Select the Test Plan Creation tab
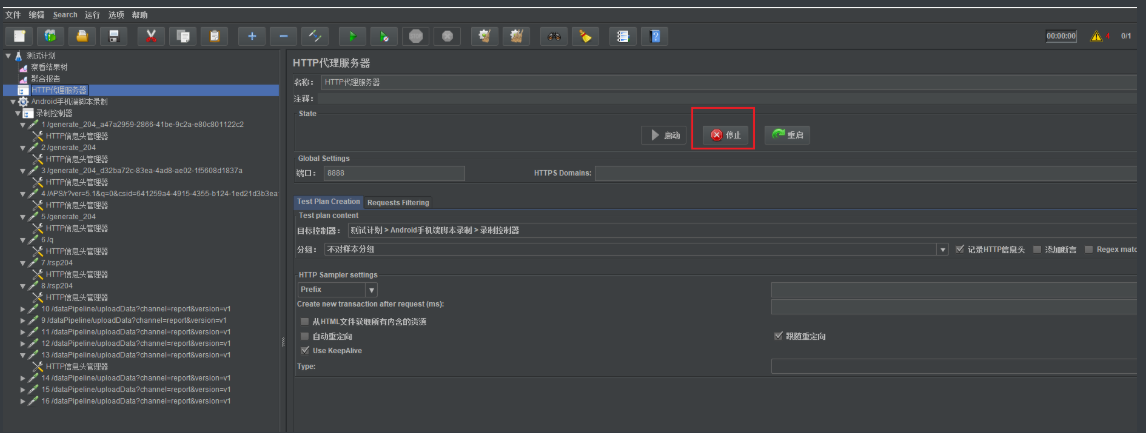 pyautogui.click(x=329, y=202)
